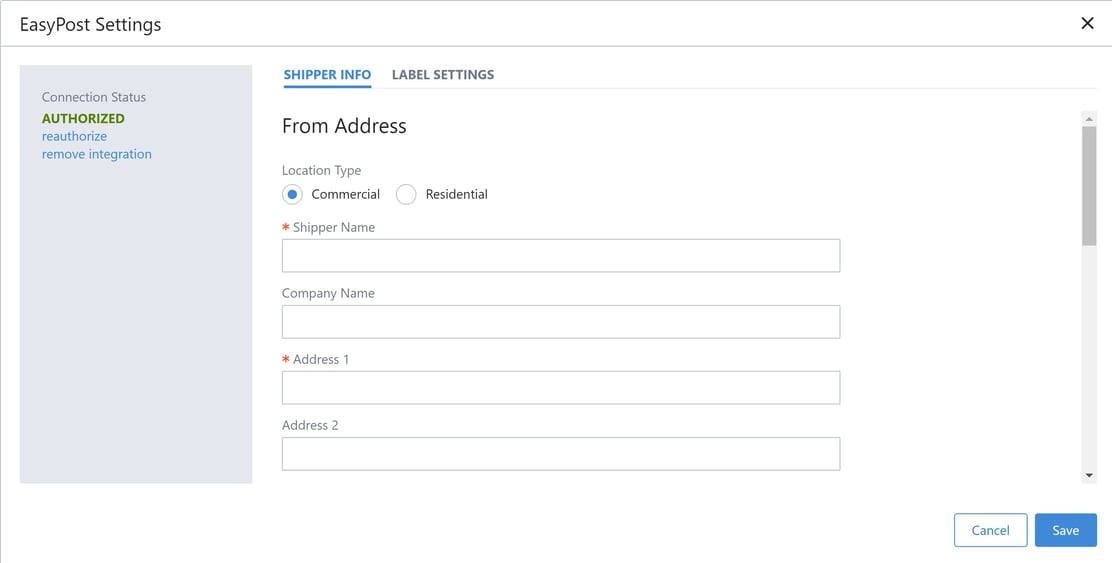Focus the Address 2 field
1112x563 pixels.
click(x=561, y=453)
